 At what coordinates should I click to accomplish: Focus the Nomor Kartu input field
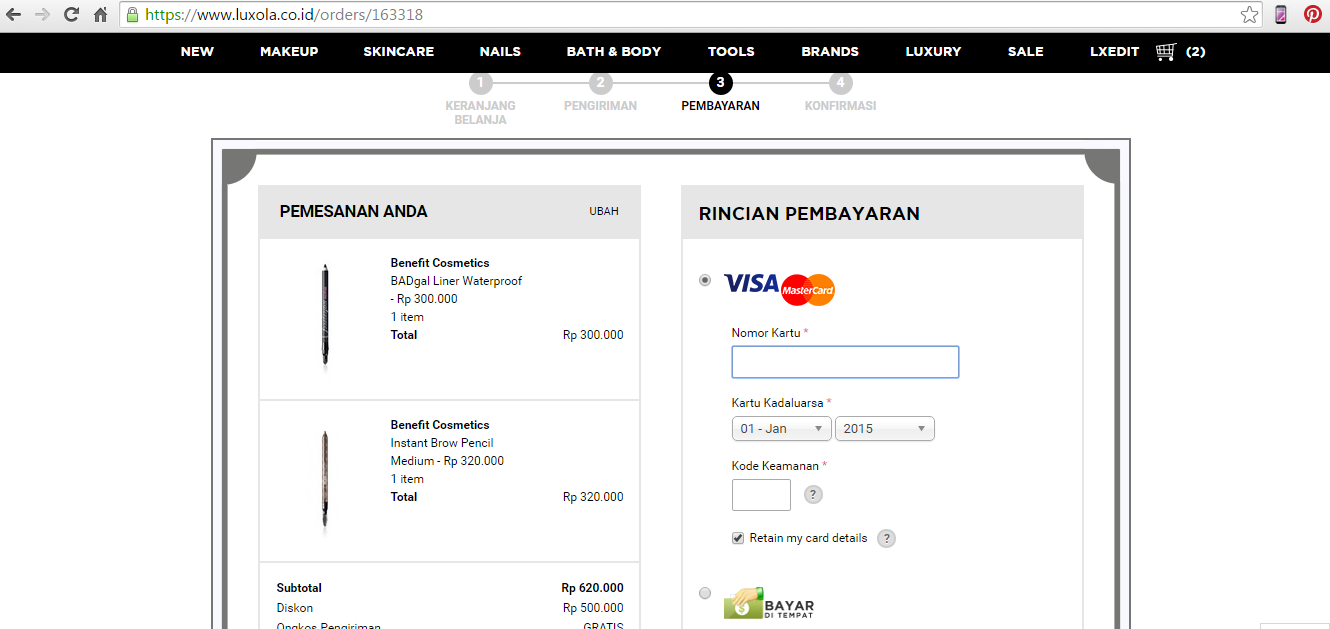[x=845, y=362]
